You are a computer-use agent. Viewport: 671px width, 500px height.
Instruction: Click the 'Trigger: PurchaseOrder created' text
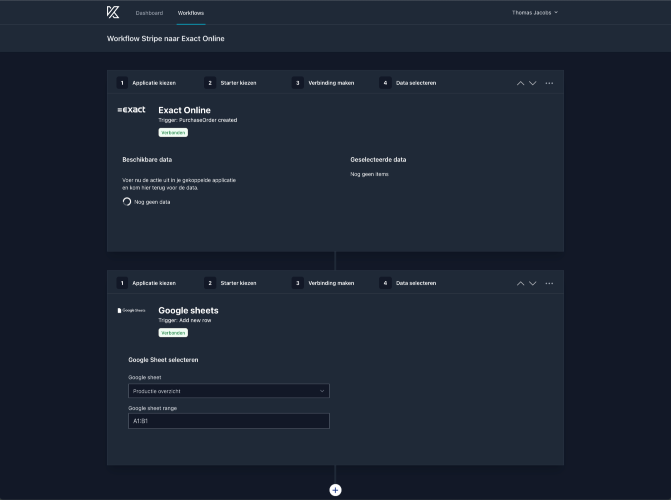tap(198, 120)
